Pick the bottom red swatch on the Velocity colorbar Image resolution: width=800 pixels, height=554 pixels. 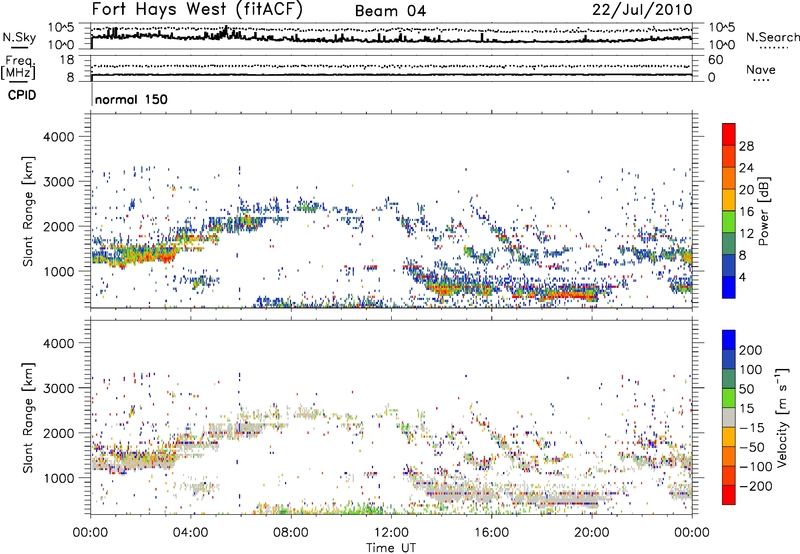tap(729, 495)
